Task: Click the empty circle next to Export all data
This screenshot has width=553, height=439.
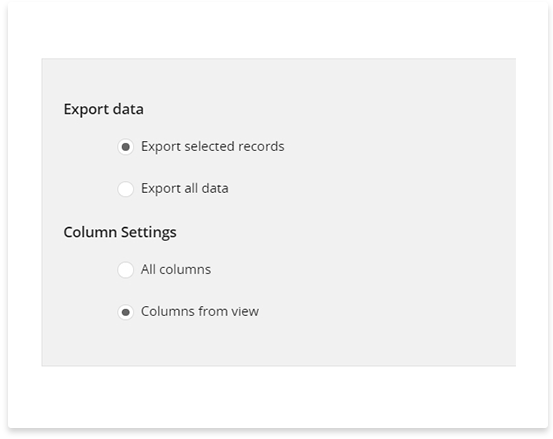Action: pyautogui.click(x=126, y=189)
